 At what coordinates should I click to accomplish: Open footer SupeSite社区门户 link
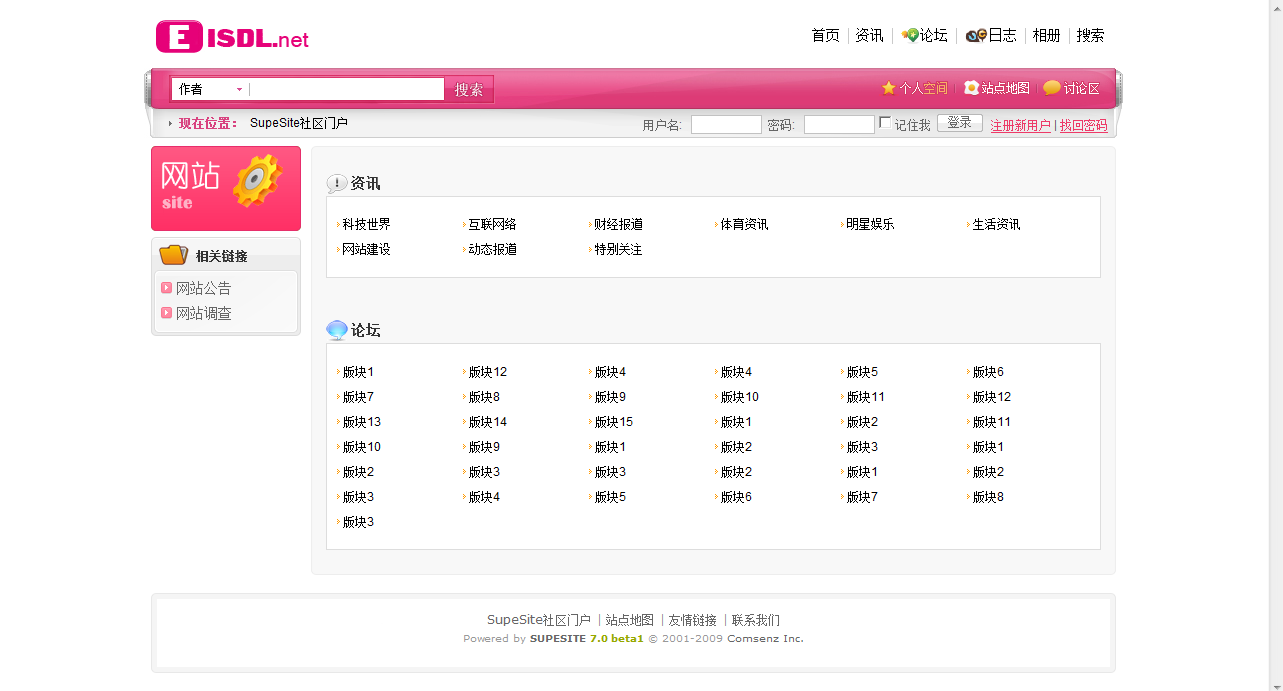click(x=539, y=620)
